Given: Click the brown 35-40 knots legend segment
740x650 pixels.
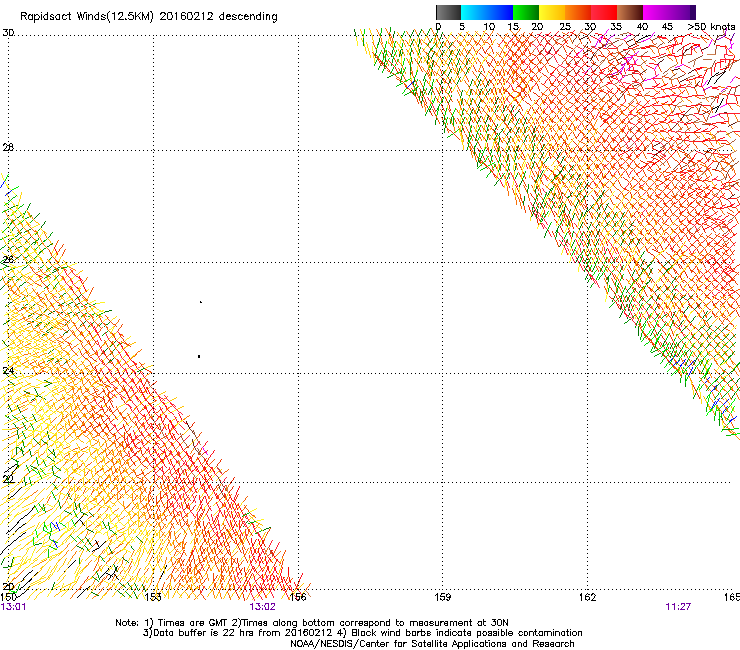Looking at the screenshot, I should tap(630, 12).
